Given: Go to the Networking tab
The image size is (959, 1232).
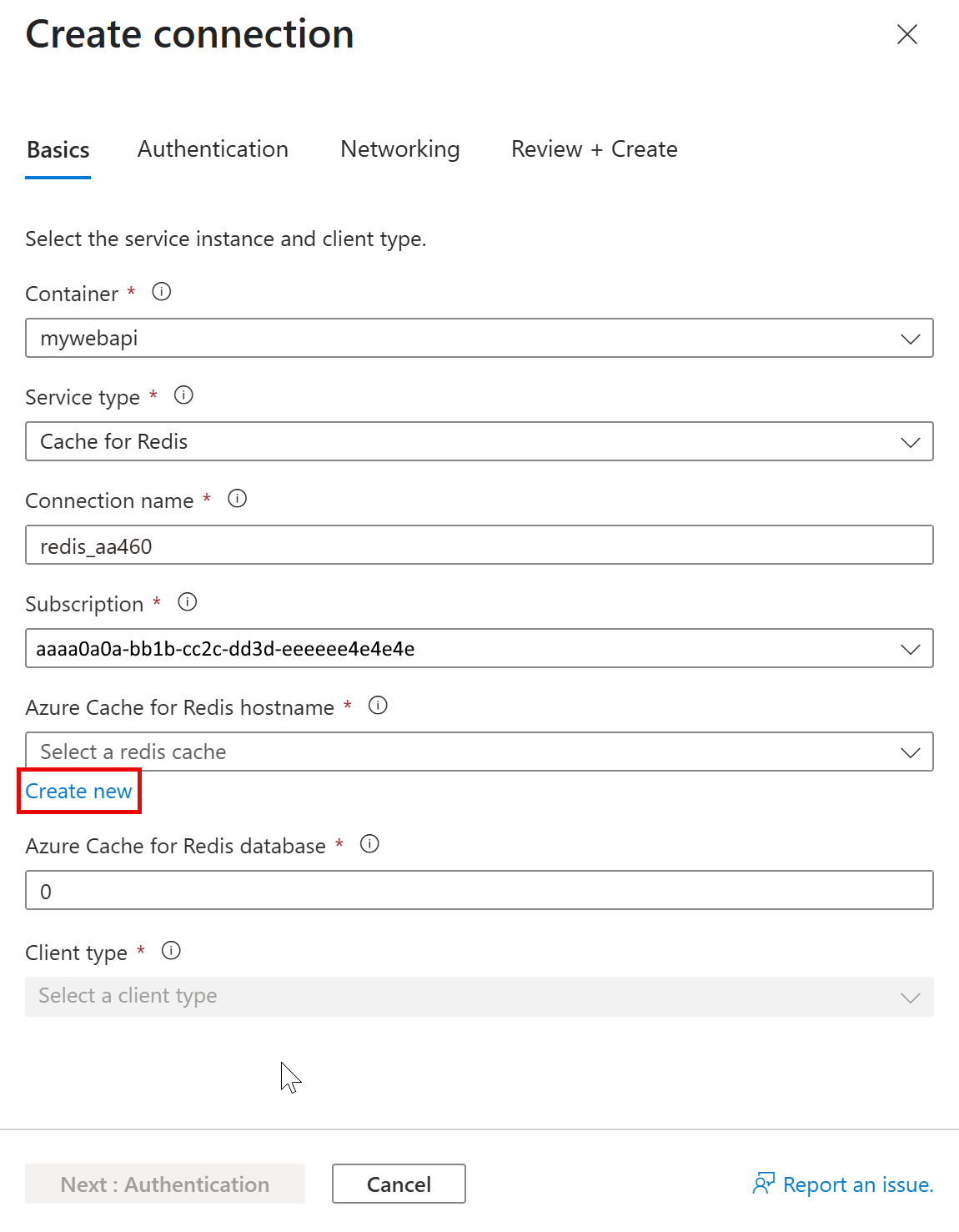Looking at the screenshot, I should pyautogui.click(x=399, y=149).
